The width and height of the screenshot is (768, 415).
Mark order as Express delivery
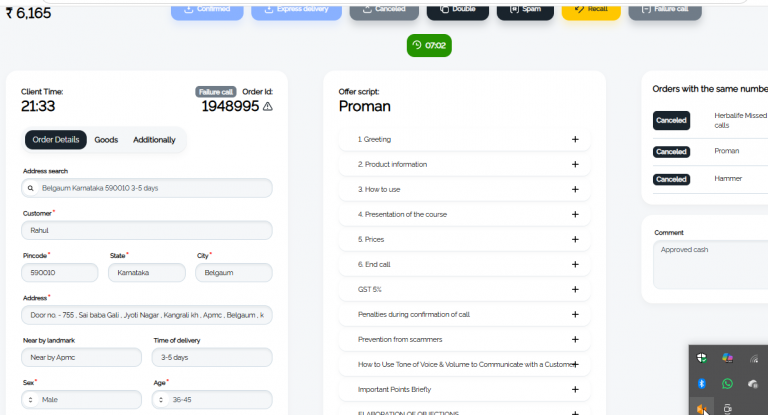[x=296, y=12]
